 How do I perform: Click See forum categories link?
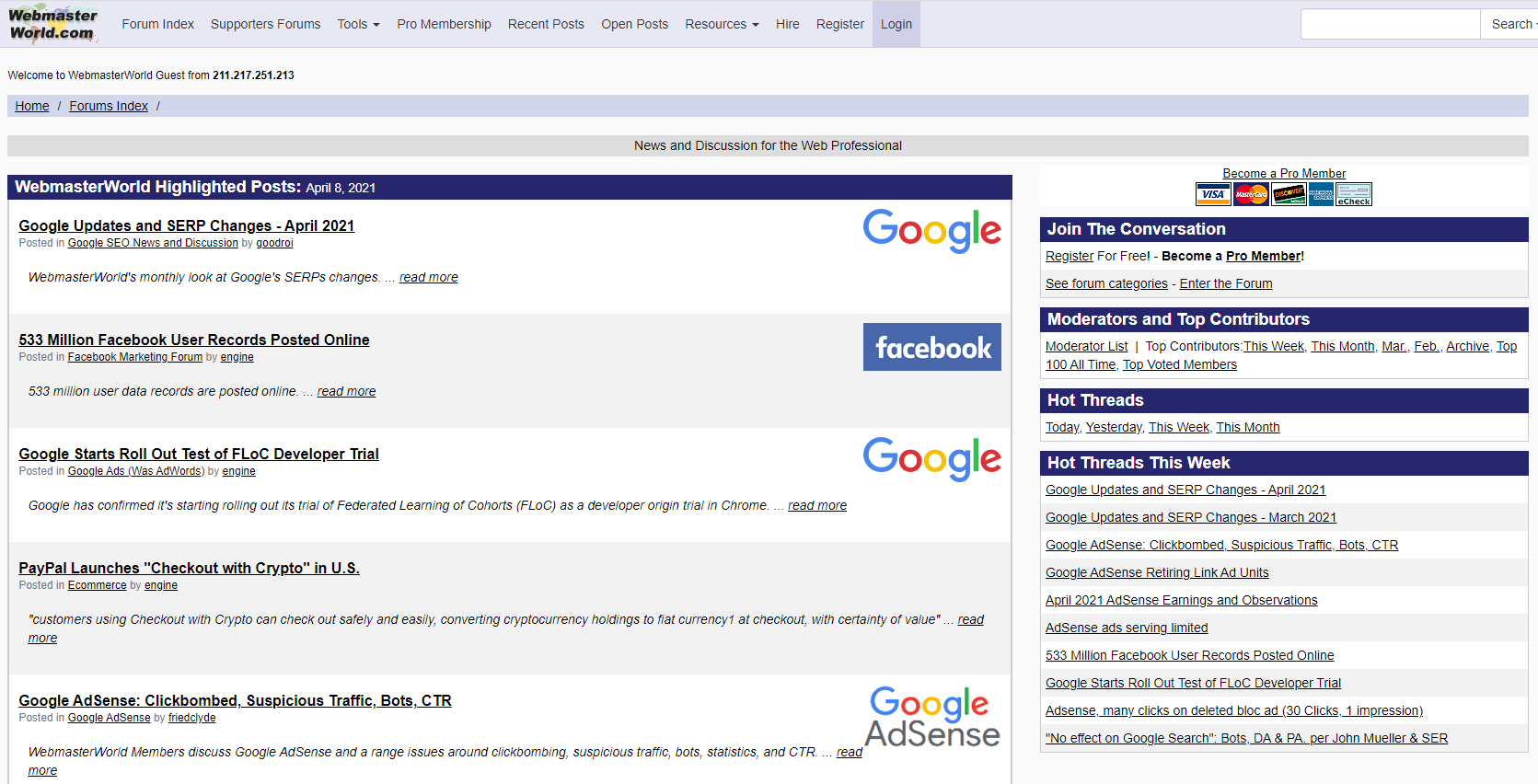(x=1106, y=283)
